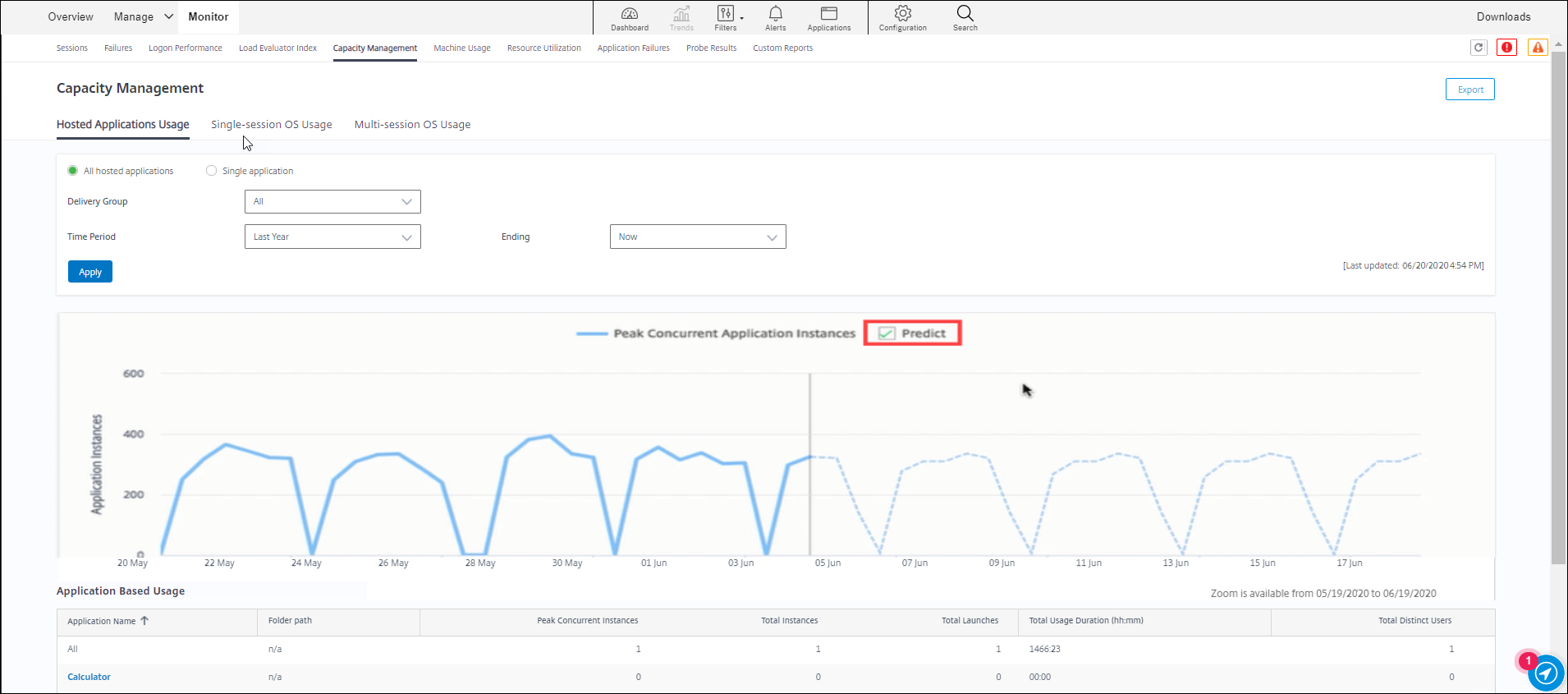Image resolution: width=1568 pixels, height=694 pixels.
Task: Open the Search magnifier icon
Action: [965, 18]
